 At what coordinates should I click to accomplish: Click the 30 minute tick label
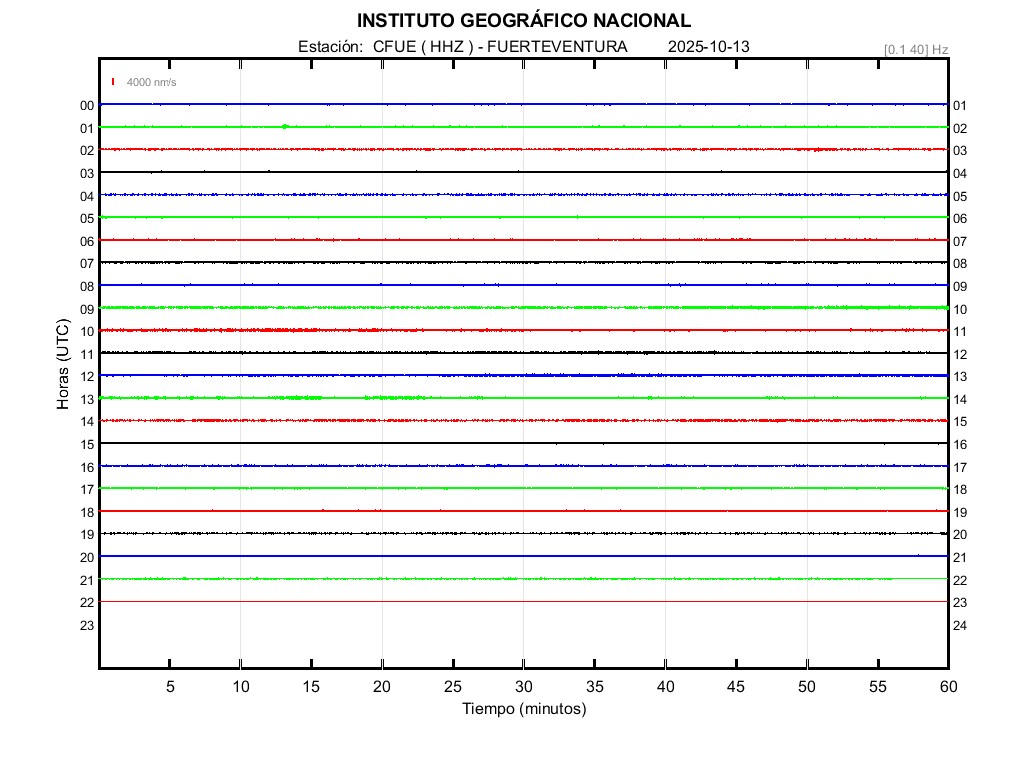tap(523, 687)
